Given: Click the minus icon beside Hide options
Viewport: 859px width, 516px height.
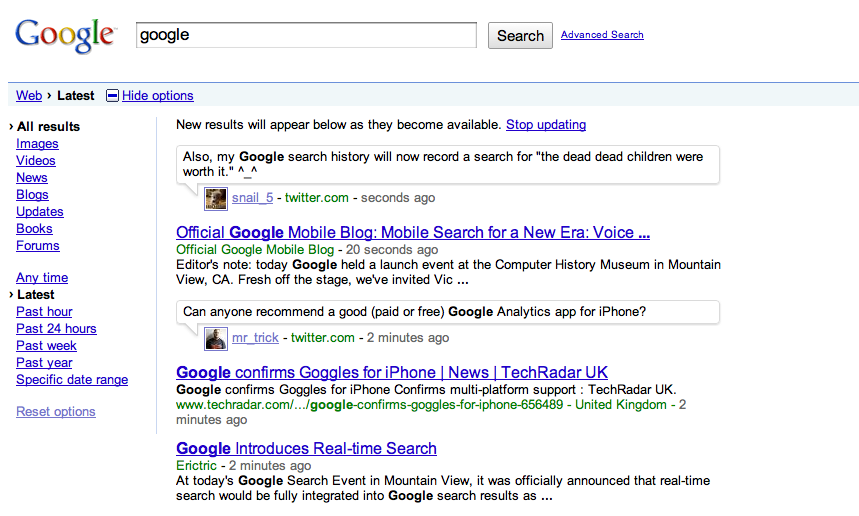Looking at the screenshot, I should click(x=112, y=96).
